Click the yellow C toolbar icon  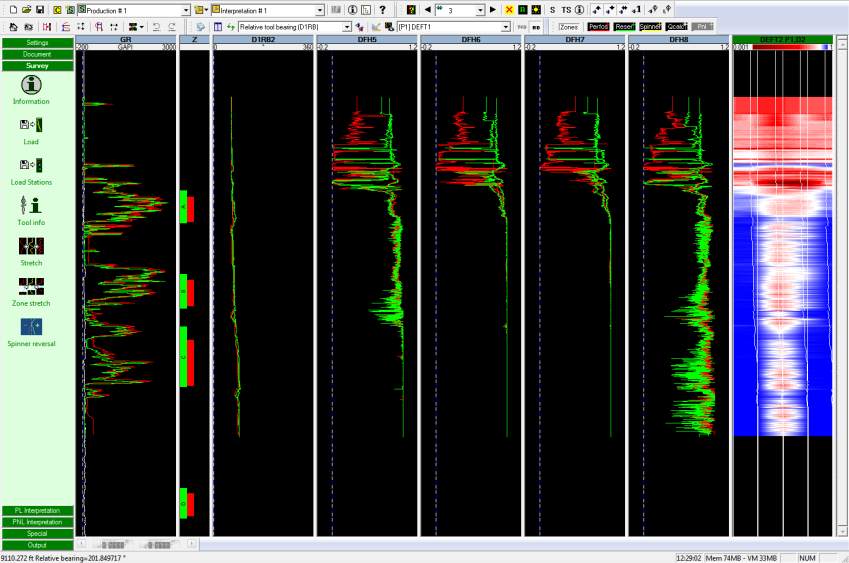[57, 10]
